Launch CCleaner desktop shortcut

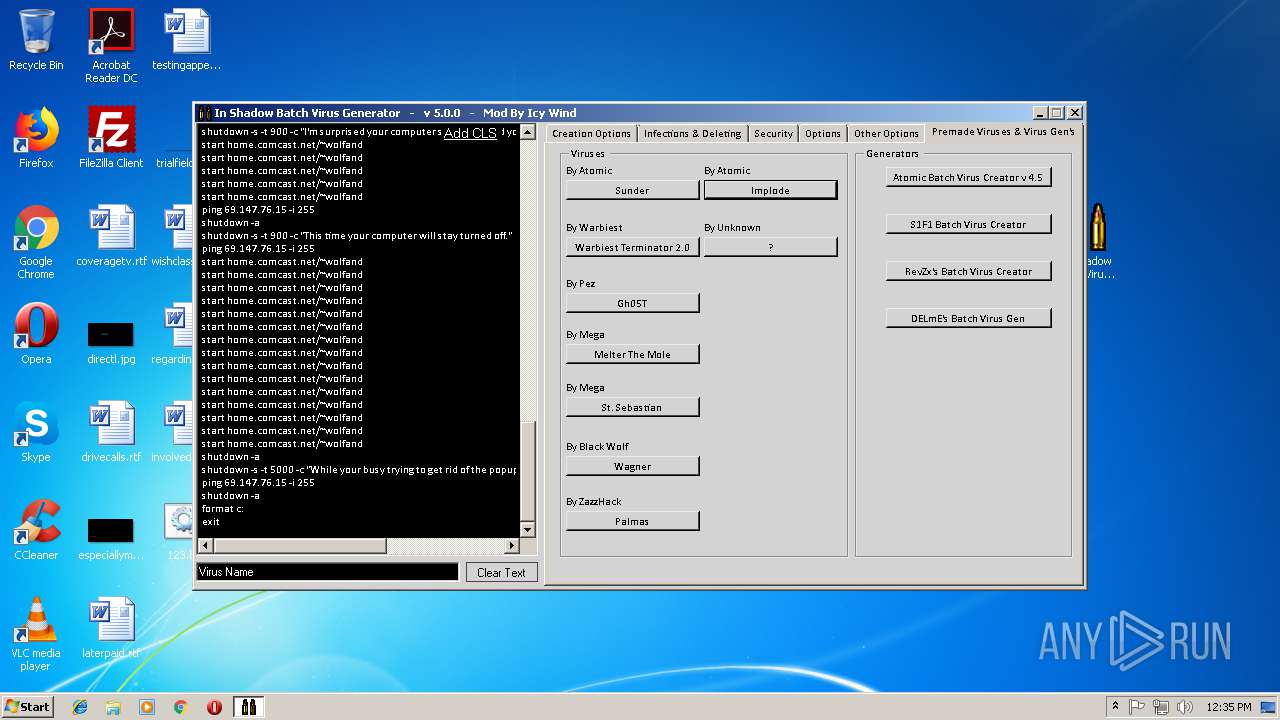(x=36, y=530)
